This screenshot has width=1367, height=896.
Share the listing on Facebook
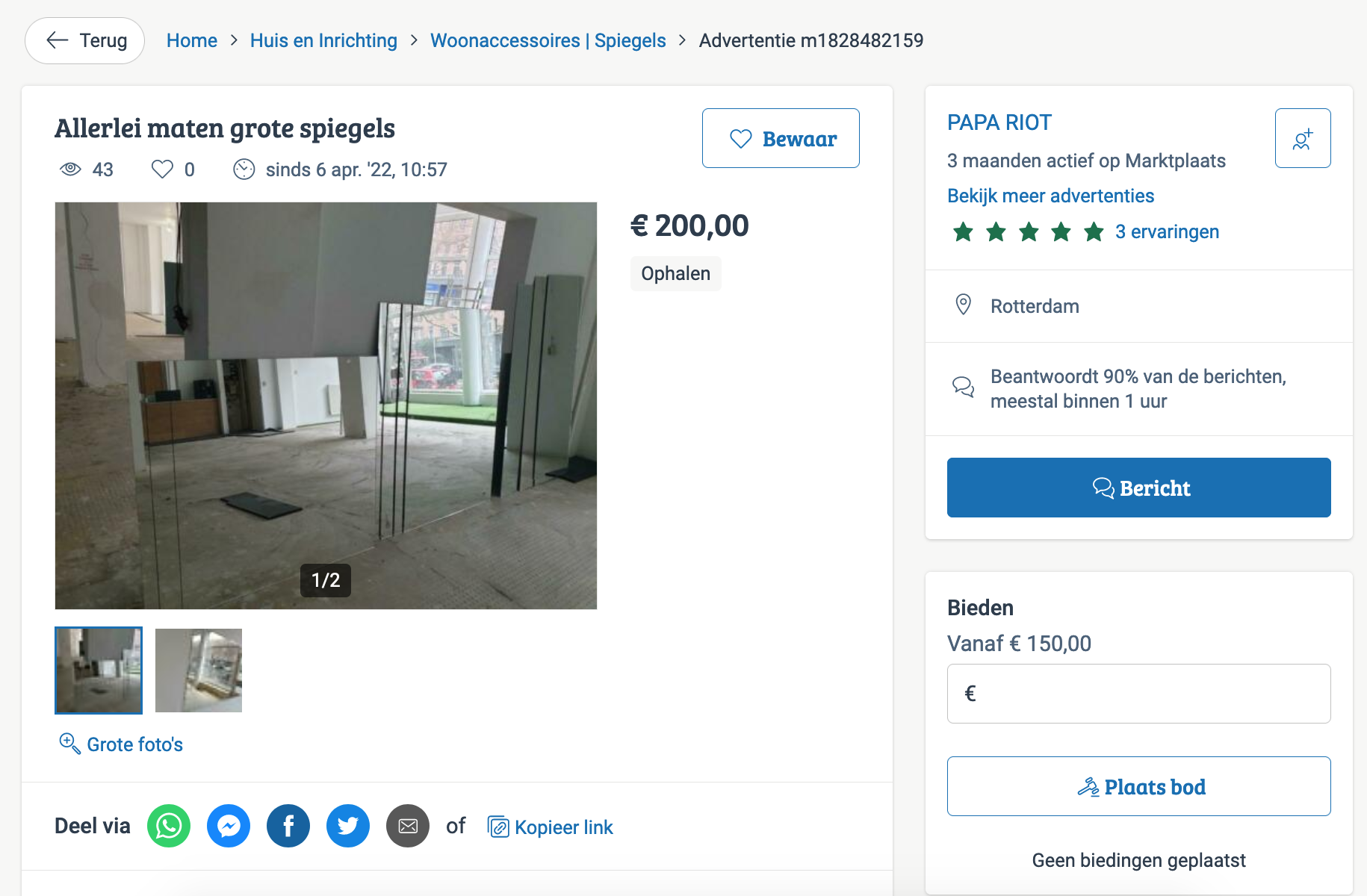[x=288, y=826]
